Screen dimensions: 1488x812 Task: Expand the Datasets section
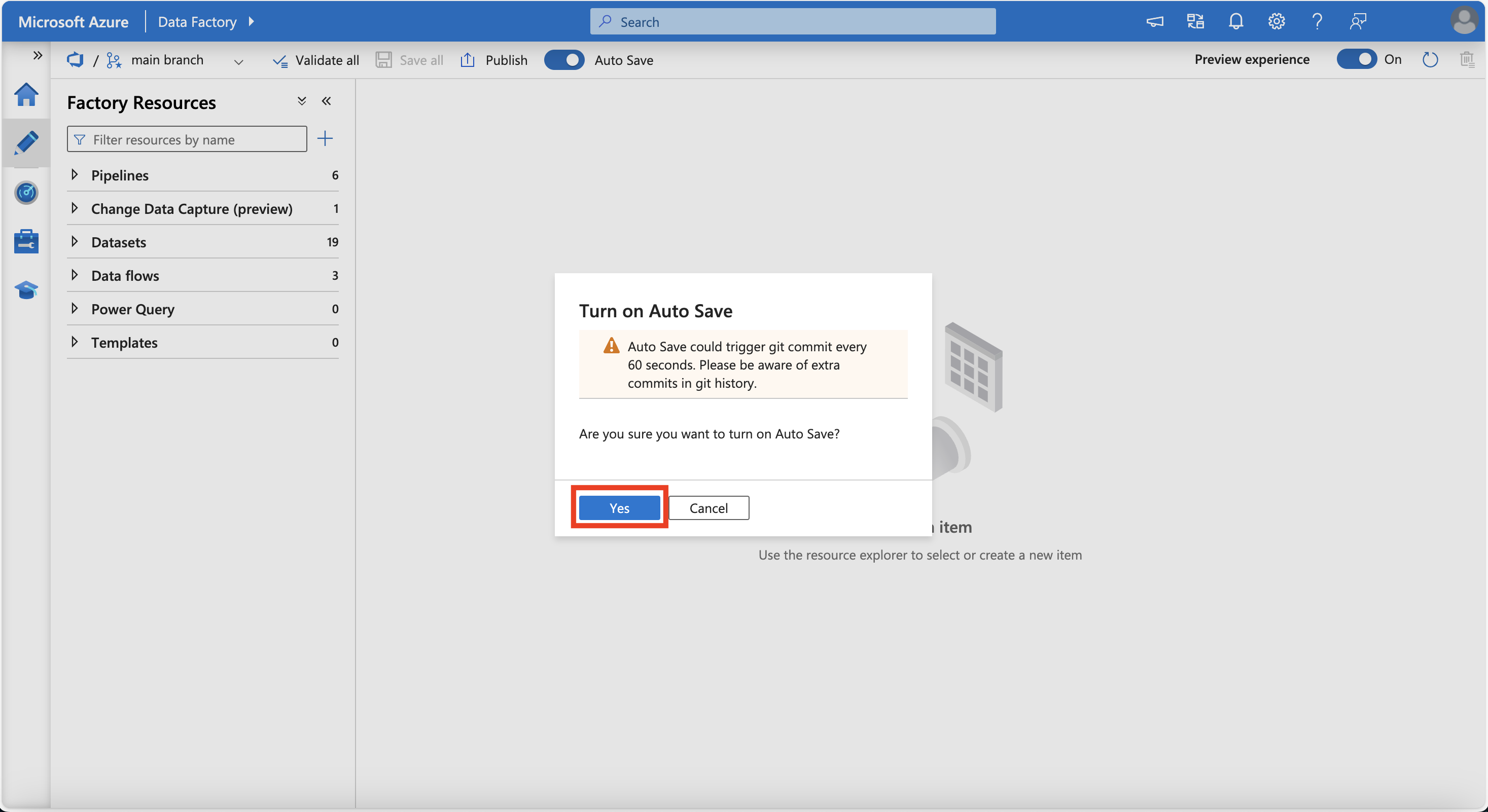tap(77, 241)
